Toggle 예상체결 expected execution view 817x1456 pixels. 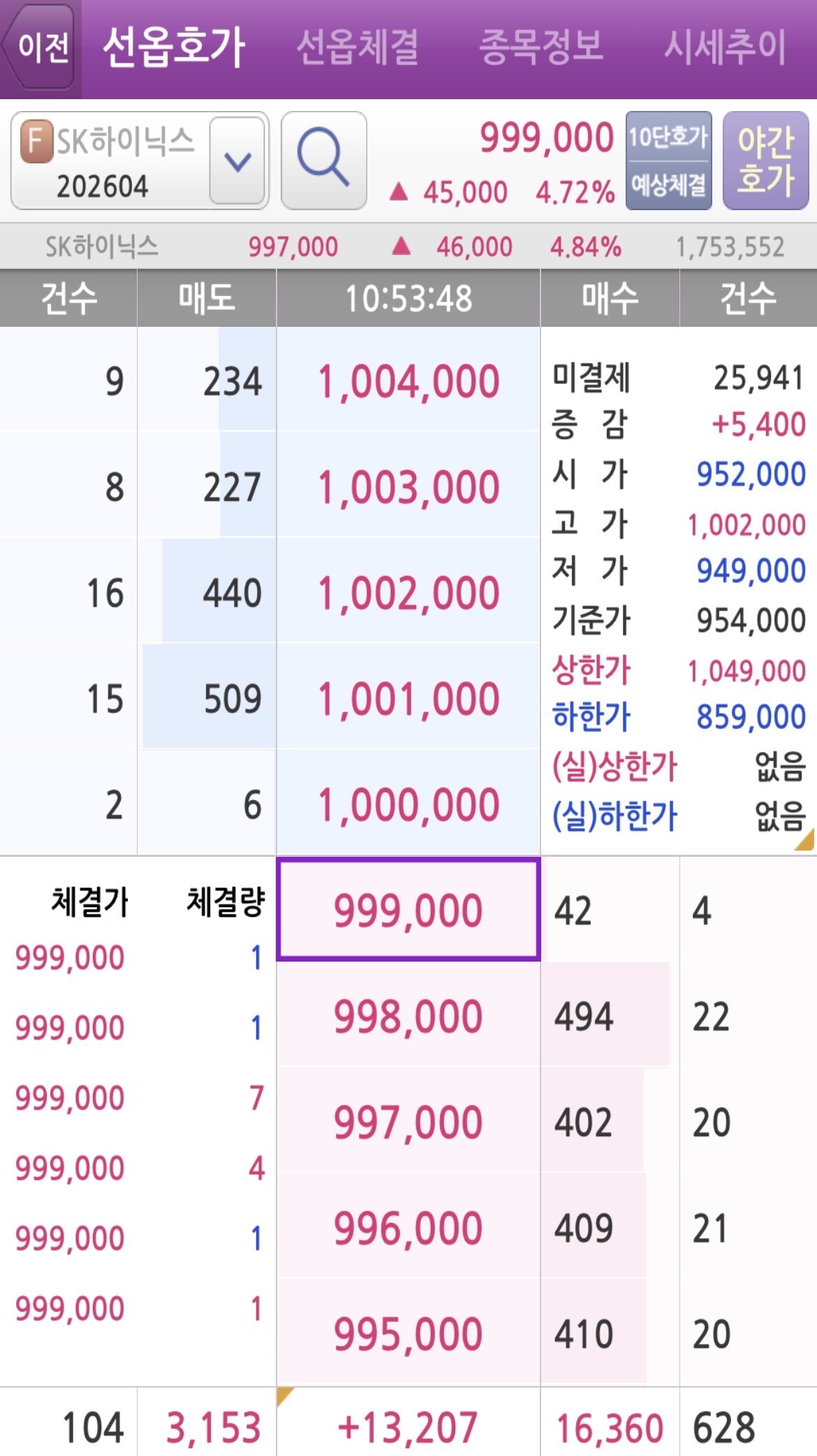(x=668, y=185)
